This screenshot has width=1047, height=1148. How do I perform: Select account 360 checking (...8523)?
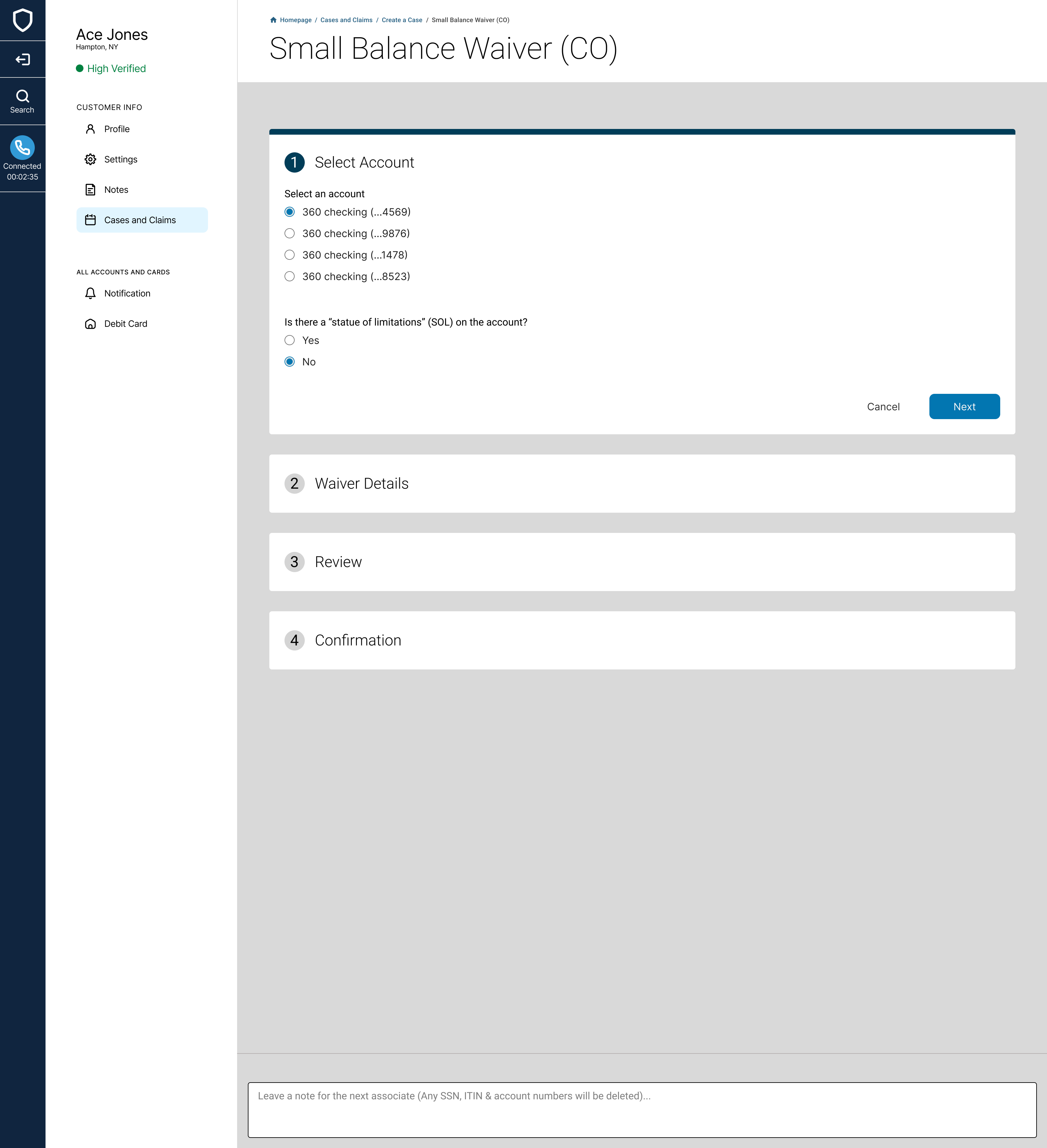pyautogui.click(x=289, y=277)
